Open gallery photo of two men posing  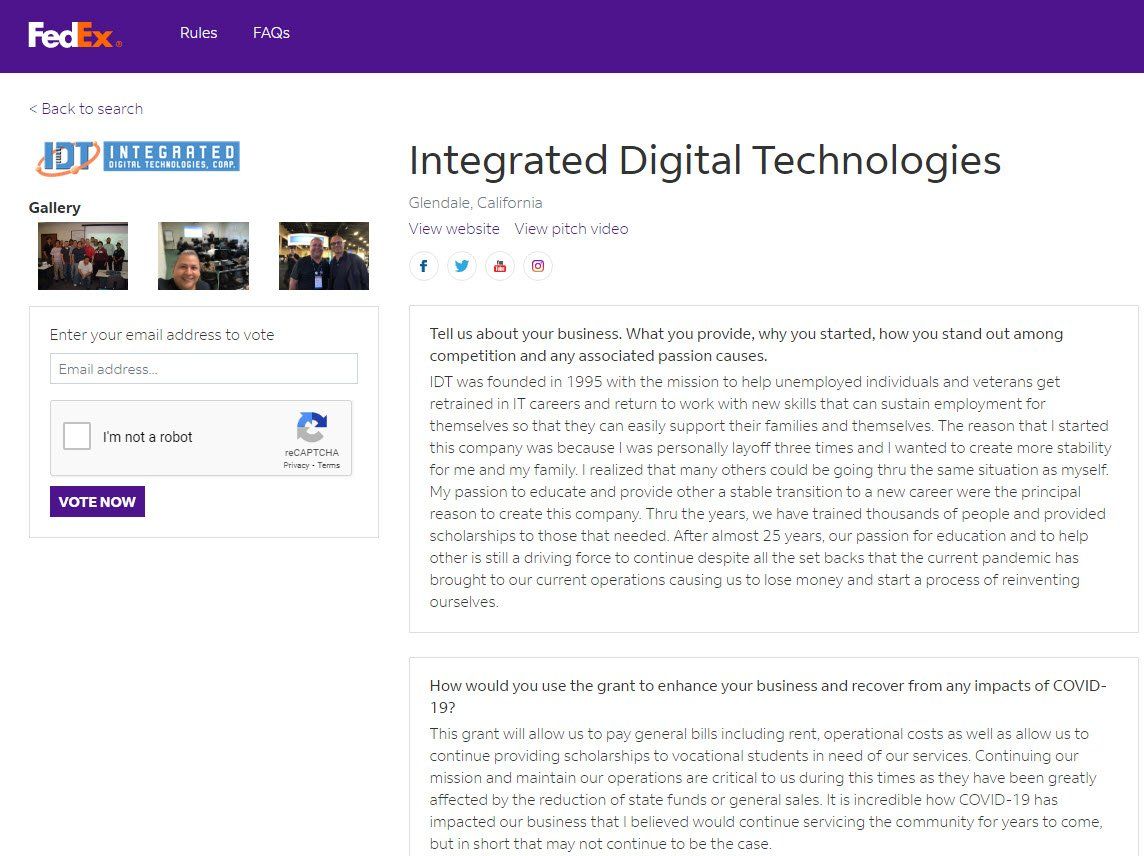324,256
